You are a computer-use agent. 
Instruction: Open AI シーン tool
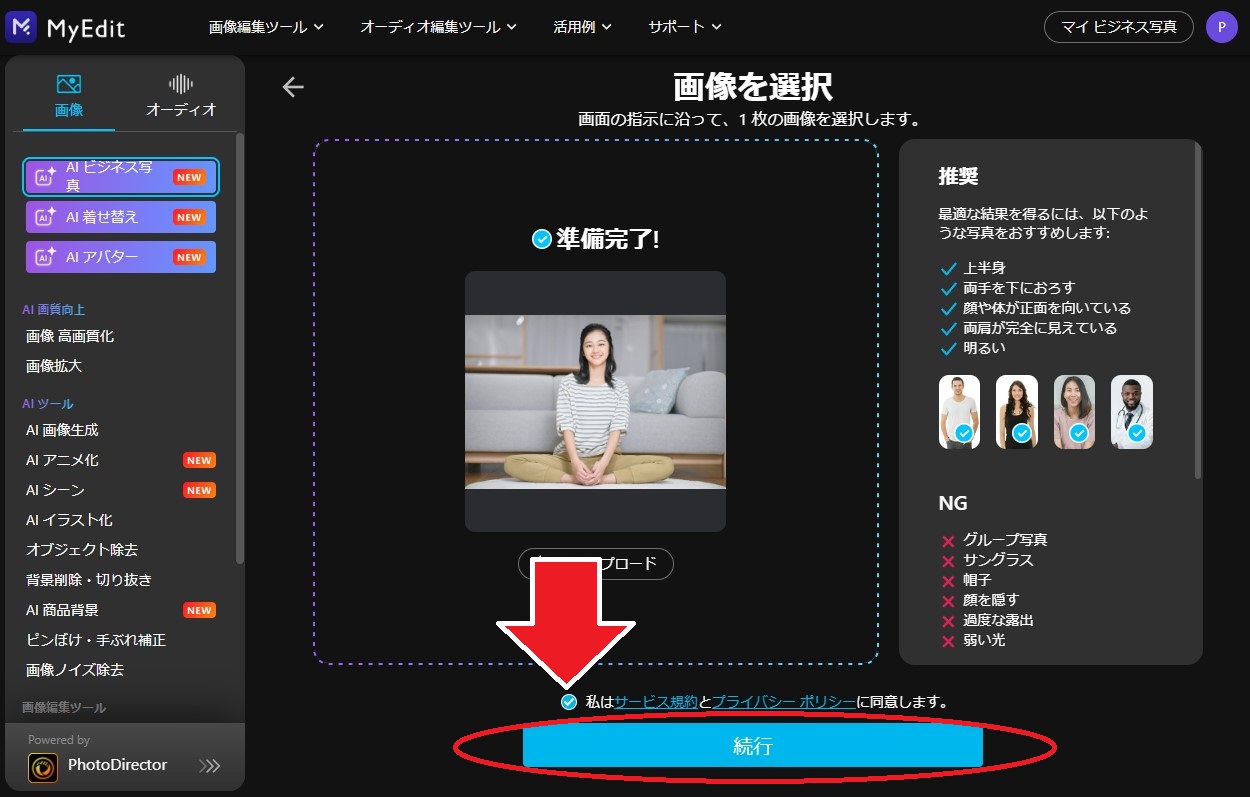click(55, 490)
